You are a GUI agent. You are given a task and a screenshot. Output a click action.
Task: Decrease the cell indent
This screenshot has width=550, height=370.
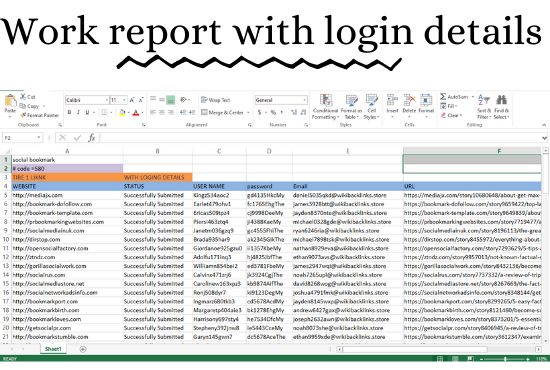click(x=183, y=112)
